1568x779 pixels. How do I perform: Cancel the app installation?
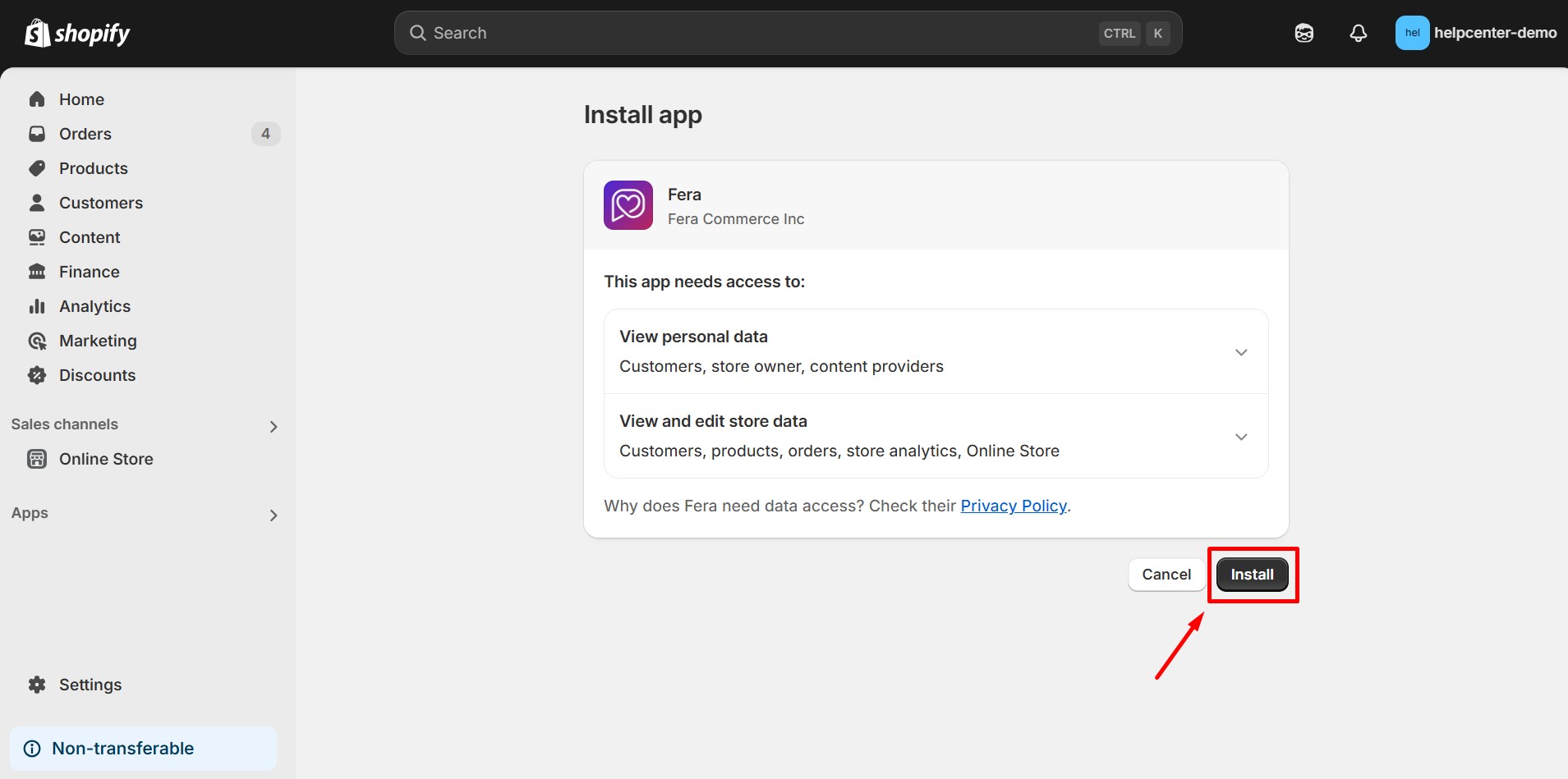[x=1166, y=575]
